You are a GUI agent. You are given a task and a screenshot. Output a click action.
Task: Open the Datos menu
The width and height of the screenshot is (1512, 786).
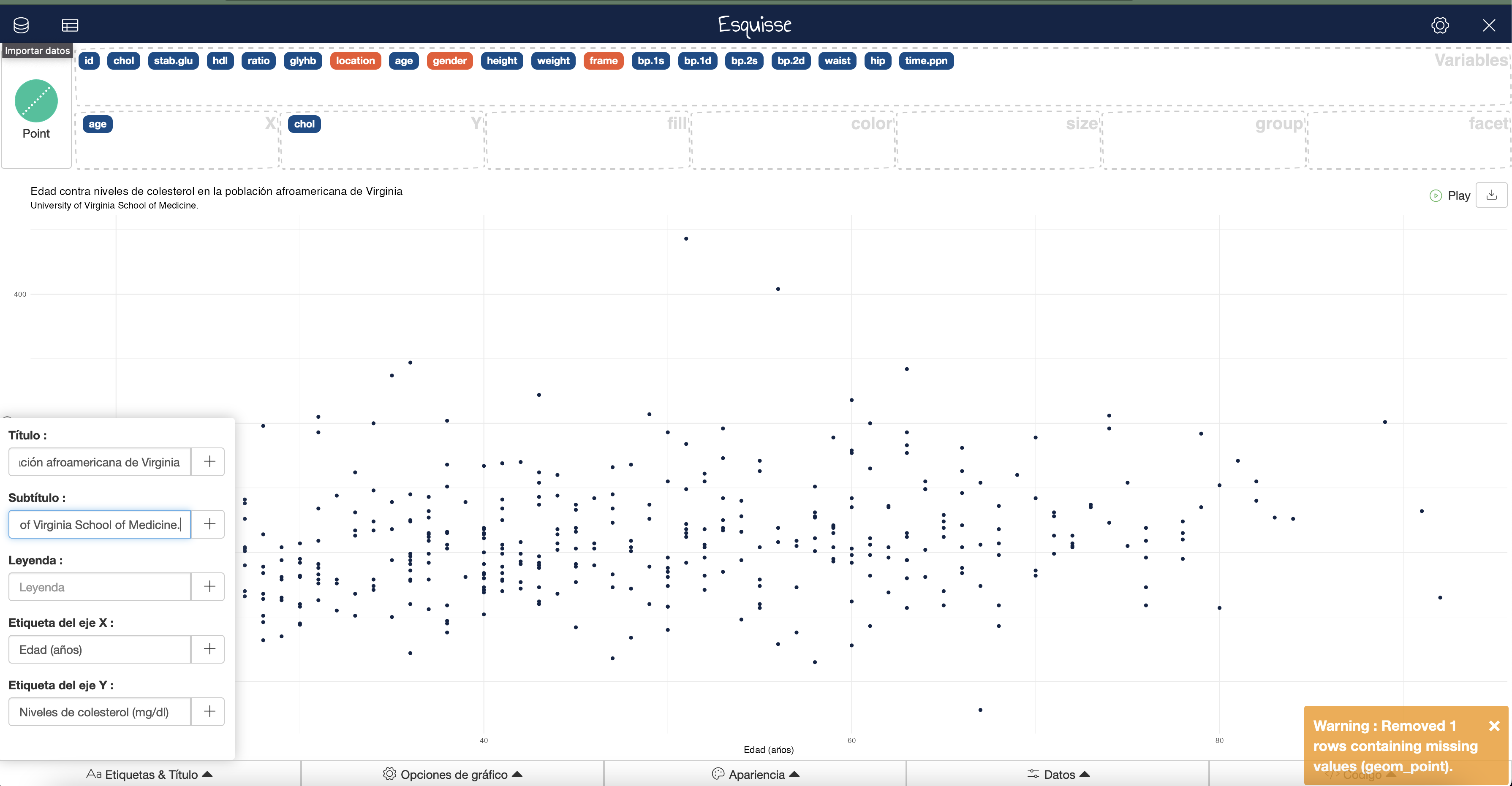click(1058, 774)
